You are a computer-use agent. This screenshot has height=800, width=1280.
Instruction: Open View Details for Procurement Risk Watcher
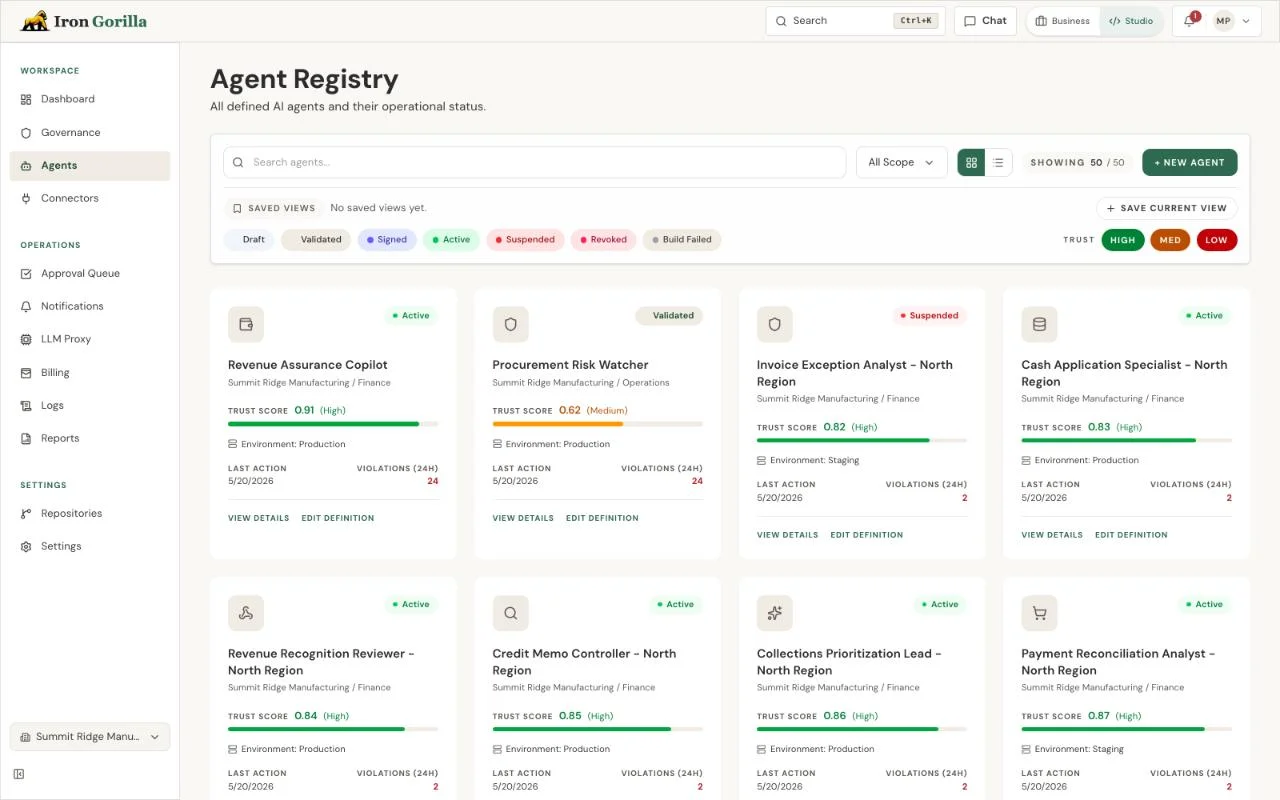pos(523,518)
